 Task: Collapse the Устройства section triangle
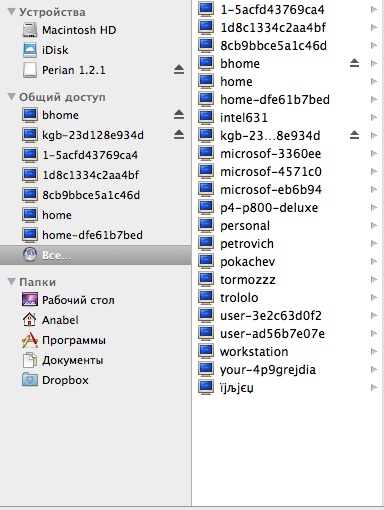click(x=11, y=12)
